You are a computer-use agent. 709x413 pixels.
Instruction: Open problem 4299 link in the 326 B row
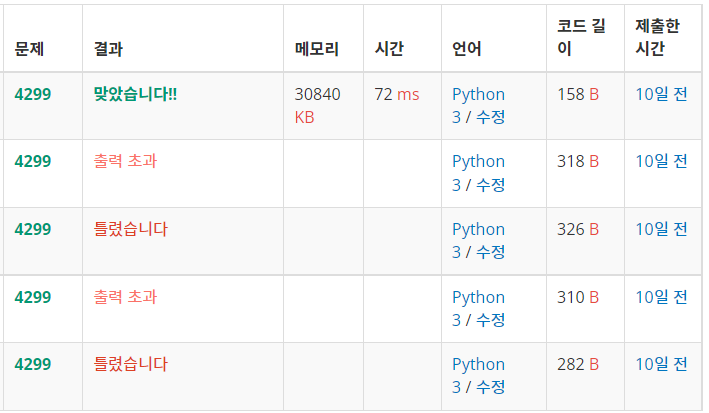pyautogui.click(x=33, y=229)
